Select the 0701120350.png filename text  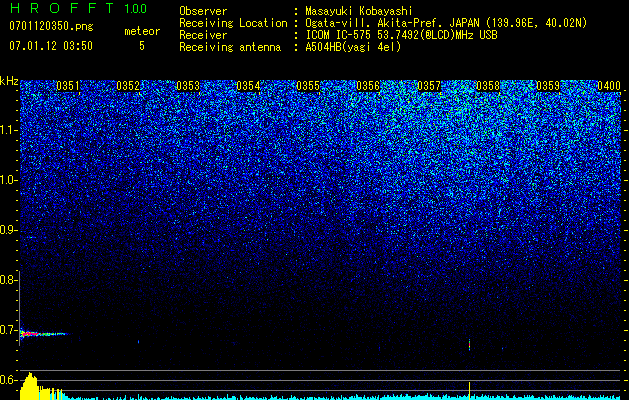[x=51, y=26]
